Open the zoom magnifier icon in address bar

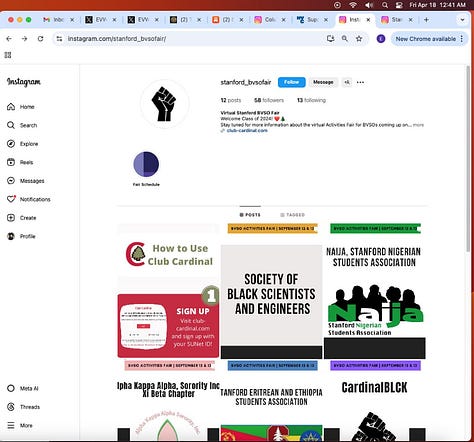[345, 39]
